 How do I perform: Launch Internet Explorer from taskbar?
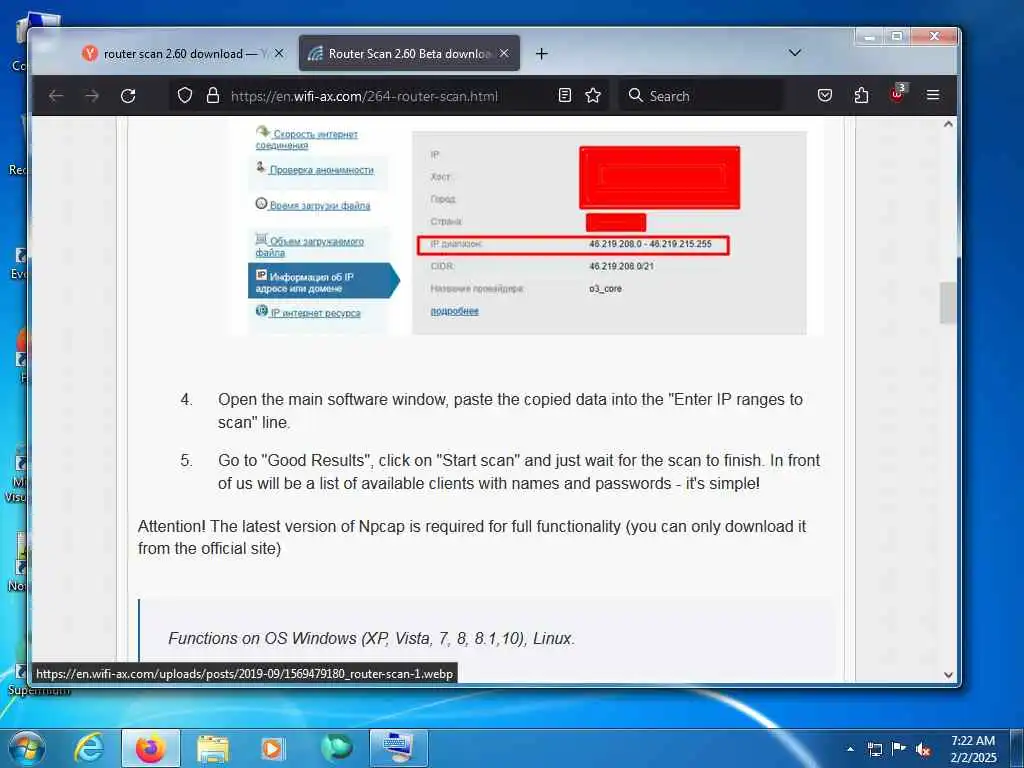(x=89, y=748)
